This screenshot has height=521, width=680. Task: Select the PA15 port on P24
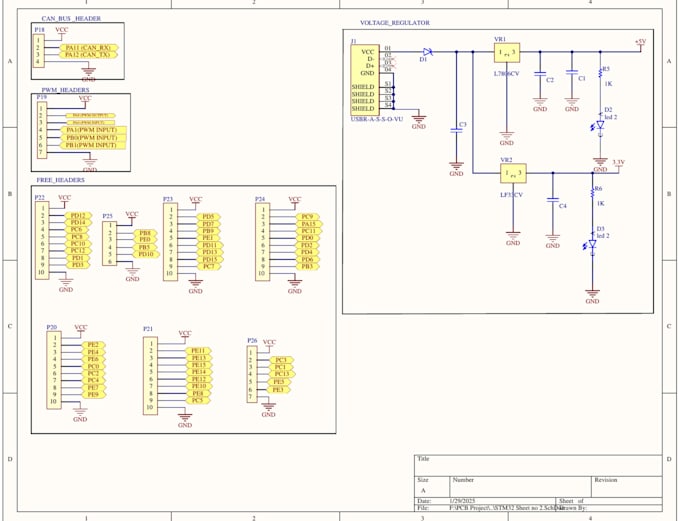(309, 224)
